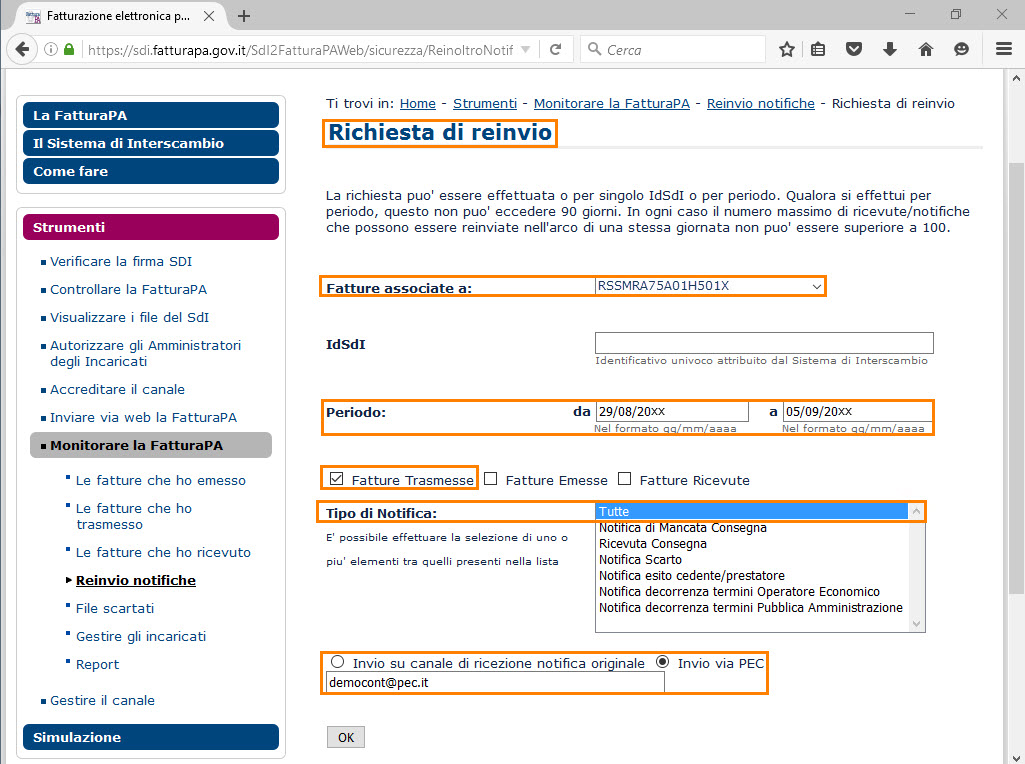Choose Invio su canale di ricezione originale

point(337,662)
